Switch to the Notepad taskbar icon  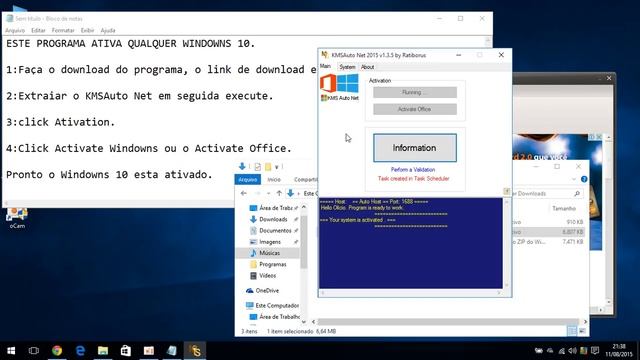[172, 351]
